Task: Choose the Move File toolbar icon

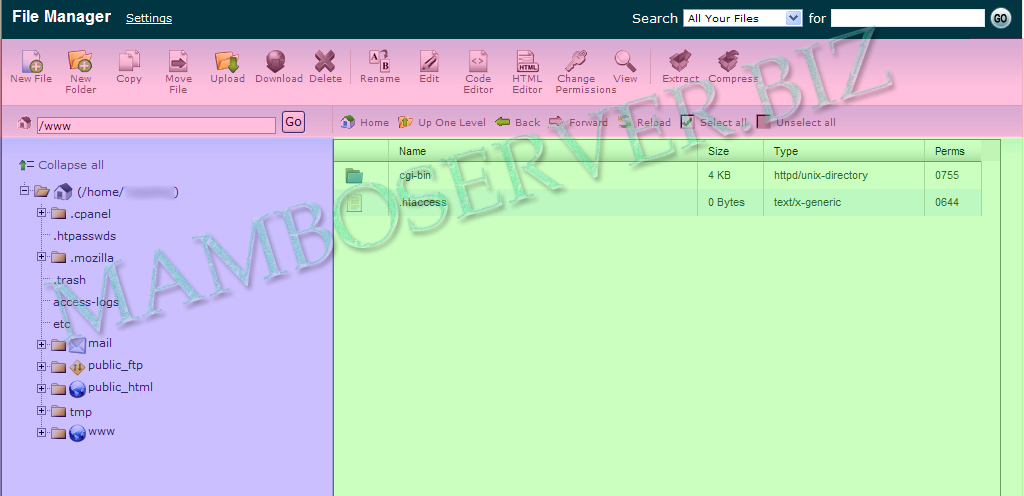Action: [x=178, y=72]
